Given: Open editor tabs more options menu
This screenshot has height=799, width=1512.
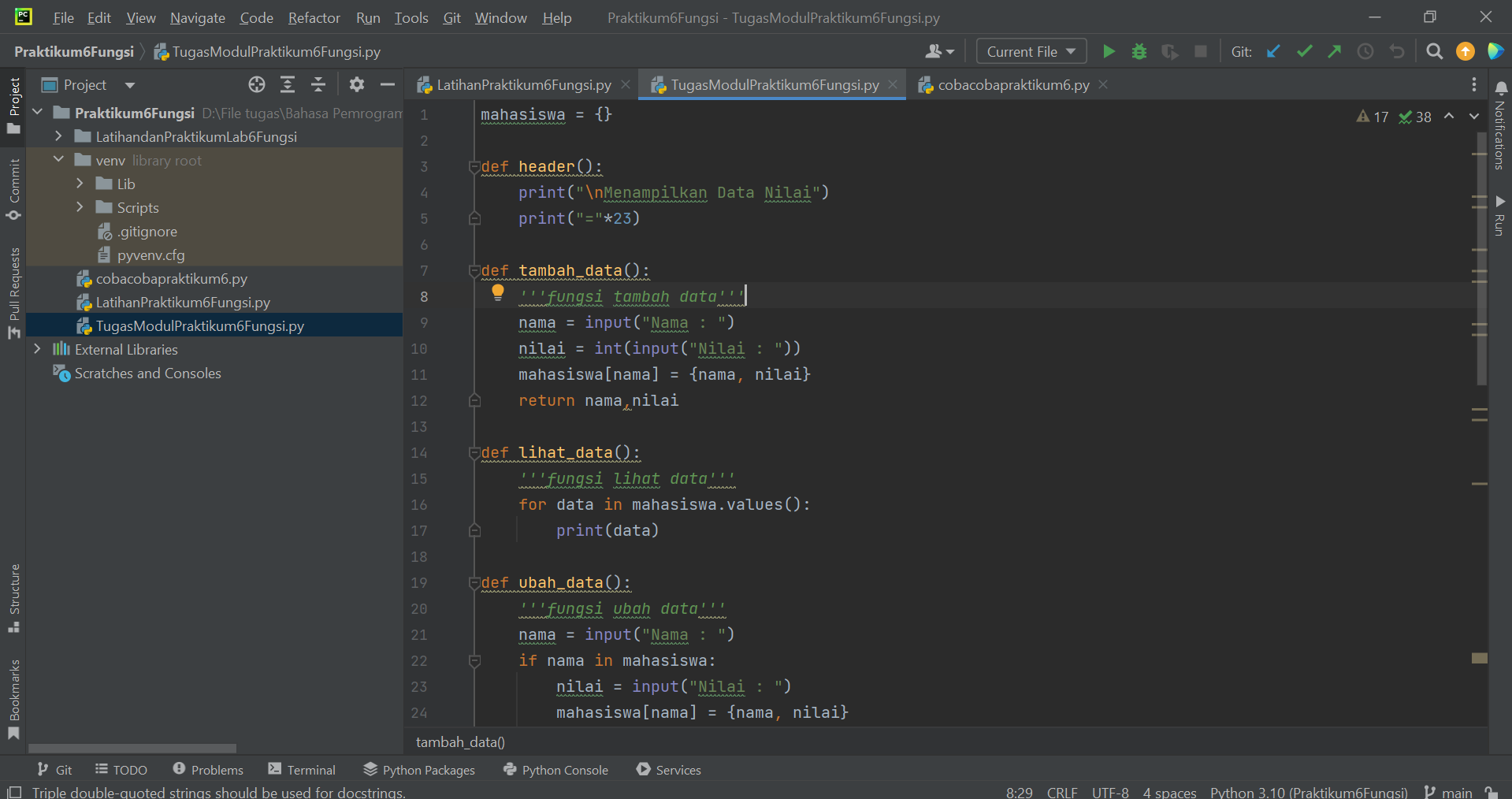Looking at the screenshot, I should pos(1474,85).
